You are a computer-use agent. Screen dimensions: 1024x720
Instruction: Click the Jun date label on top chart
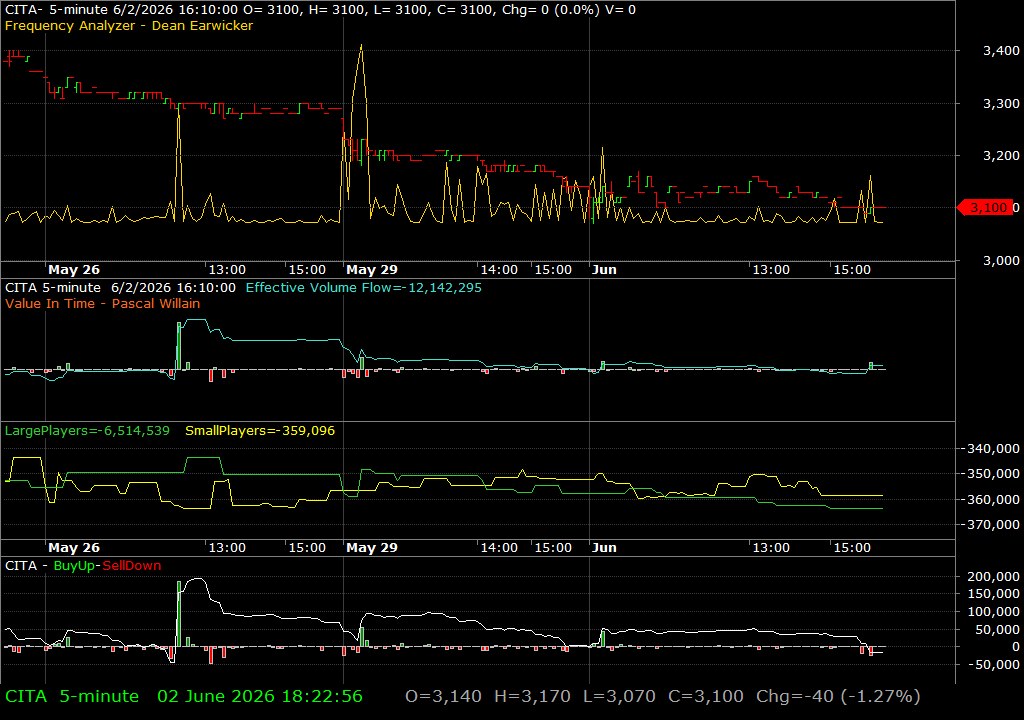(604, 269)
